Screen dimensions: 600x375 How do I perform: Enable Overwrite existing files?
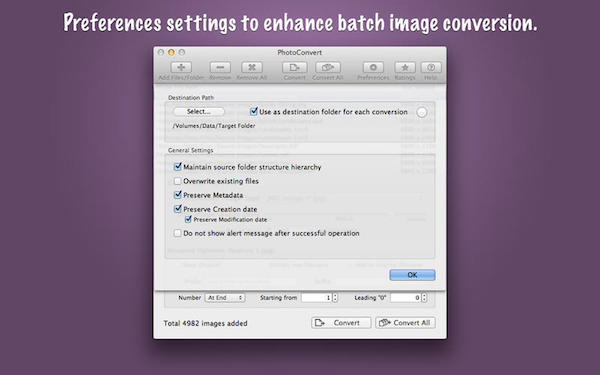tap(178, 181)
